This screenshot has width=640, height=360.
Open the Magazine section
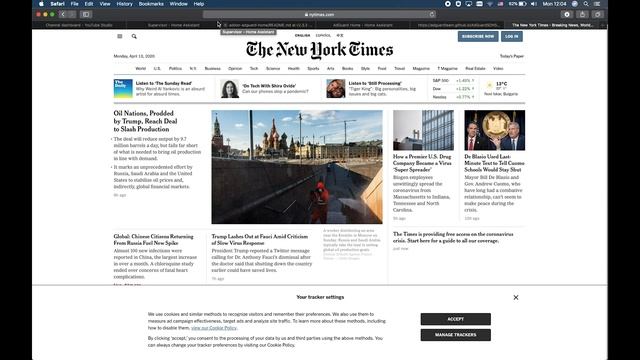(x=421, y=69)
